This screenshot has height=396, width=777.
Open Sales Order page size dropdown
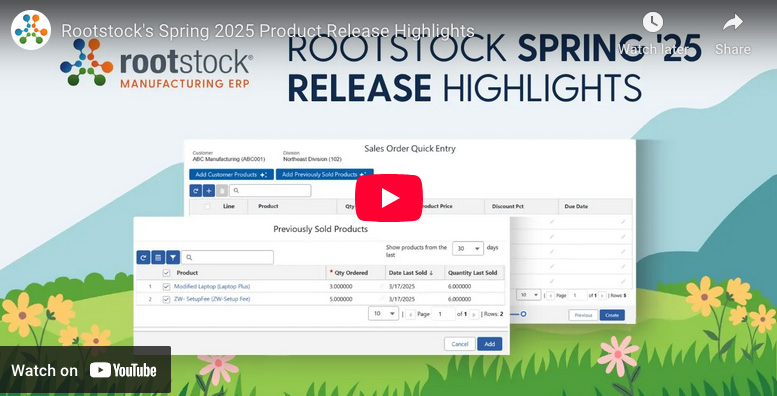(529, 295)
